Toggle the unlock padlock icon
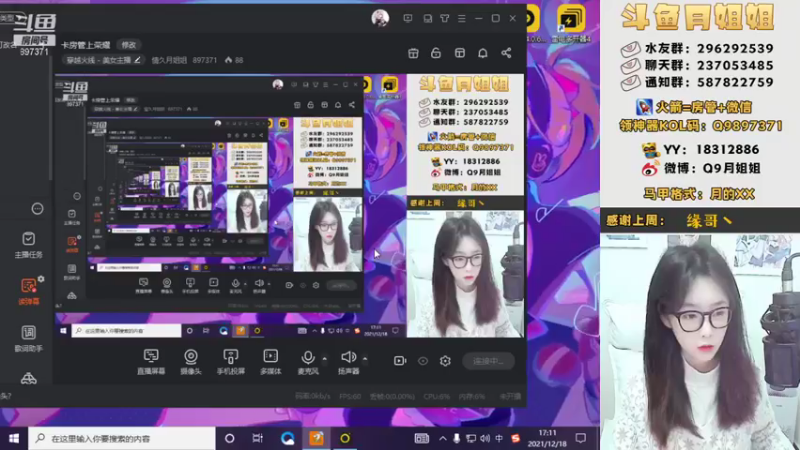This screenshot has height=450, width=800. (x=436, y=53)
